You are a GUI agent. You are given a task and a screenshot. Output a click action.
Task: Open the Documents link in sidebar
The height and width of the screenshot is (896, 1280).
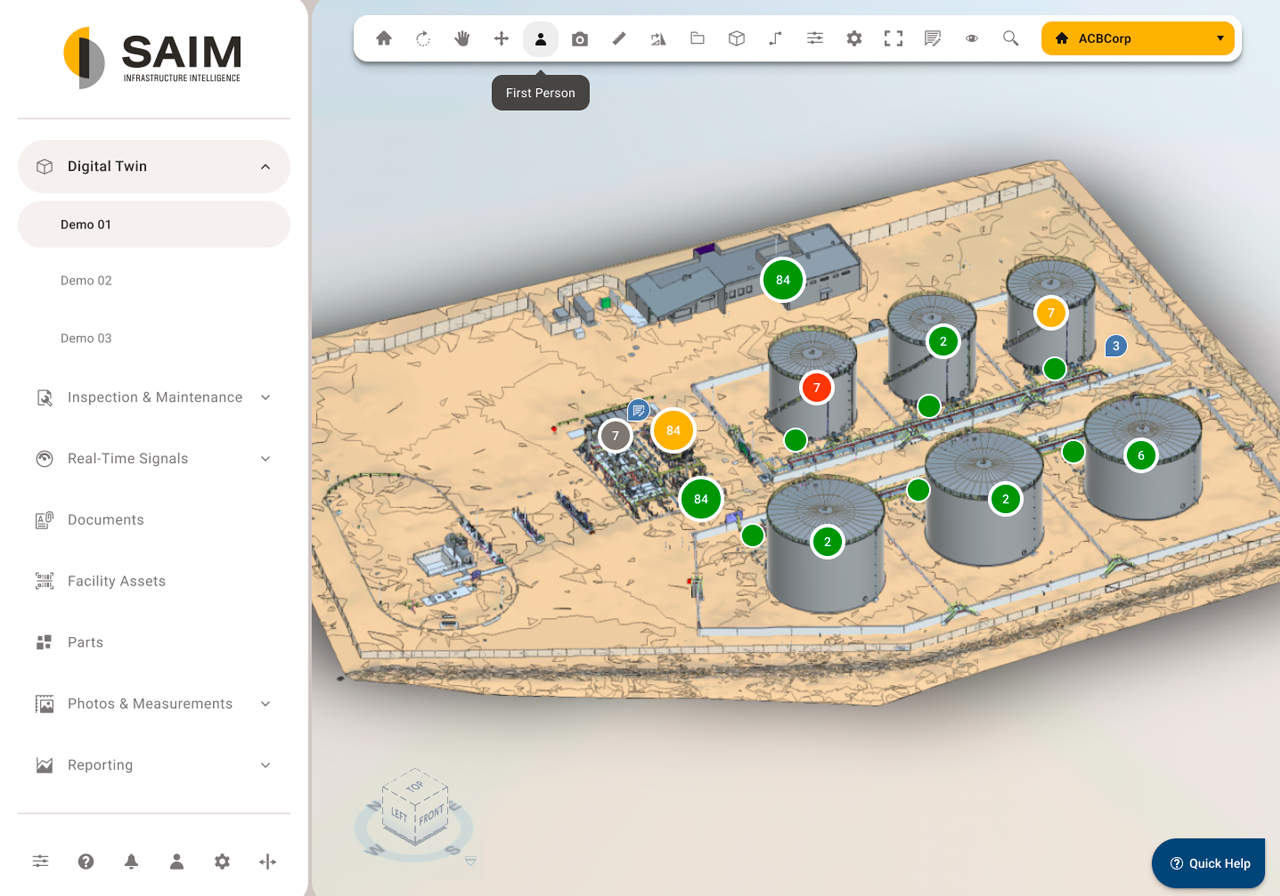pos(105,520)
